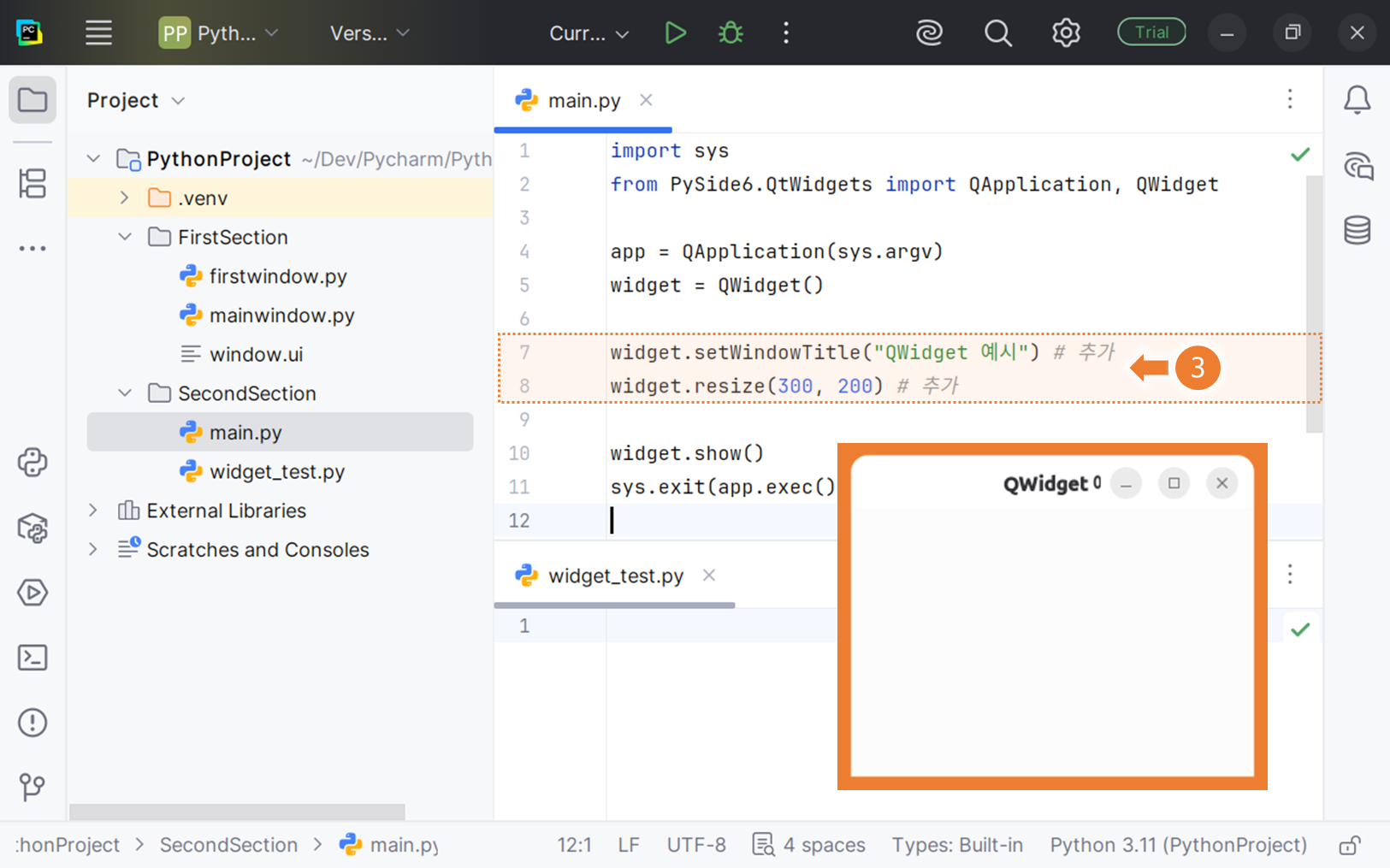The width and height of the screenshot is (1390, 868).
Task: Open the Terminal tool window
Action: point(33,658)
